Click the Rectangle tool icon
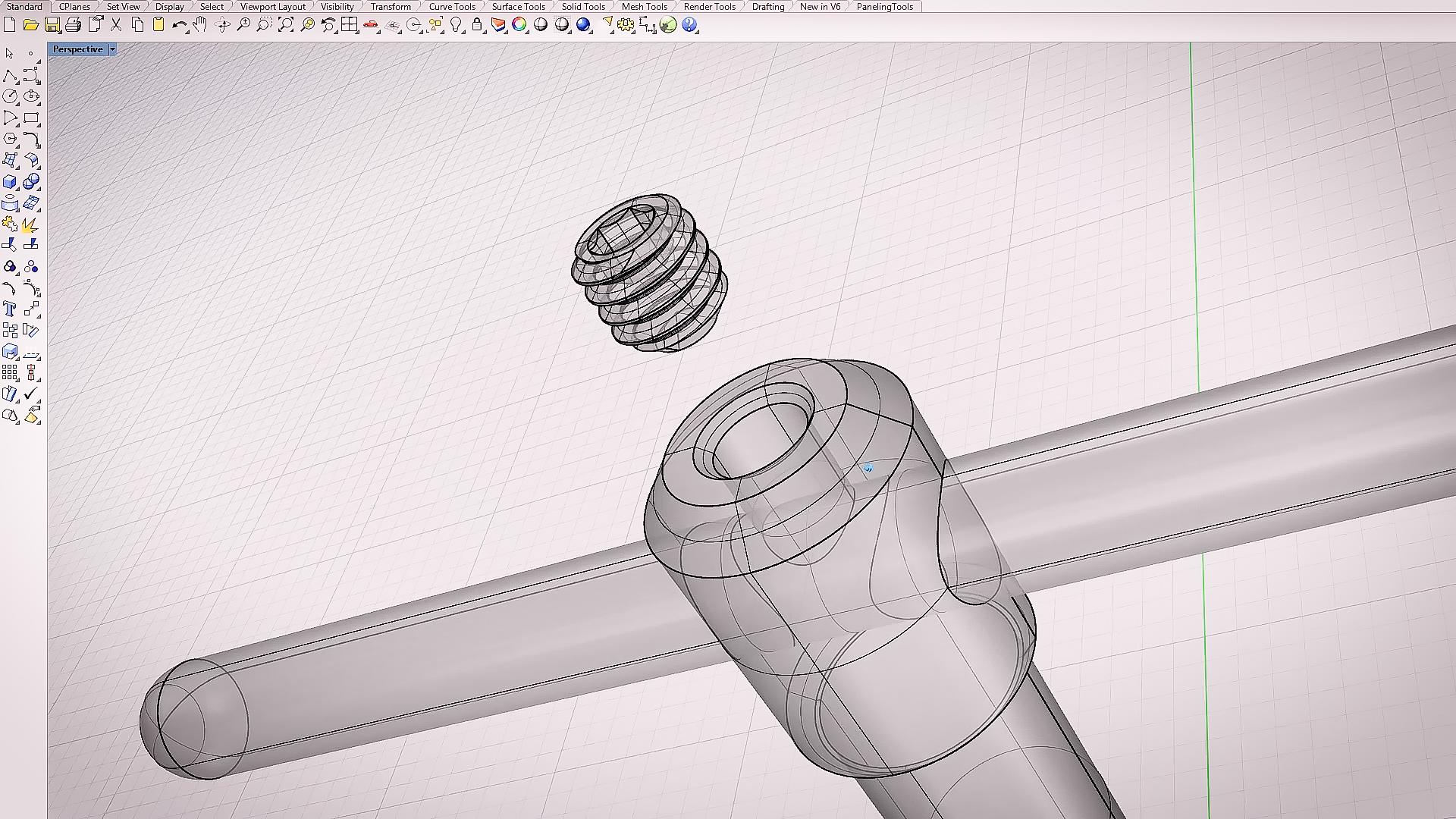 pyautogui.click(x=31, y=118)
